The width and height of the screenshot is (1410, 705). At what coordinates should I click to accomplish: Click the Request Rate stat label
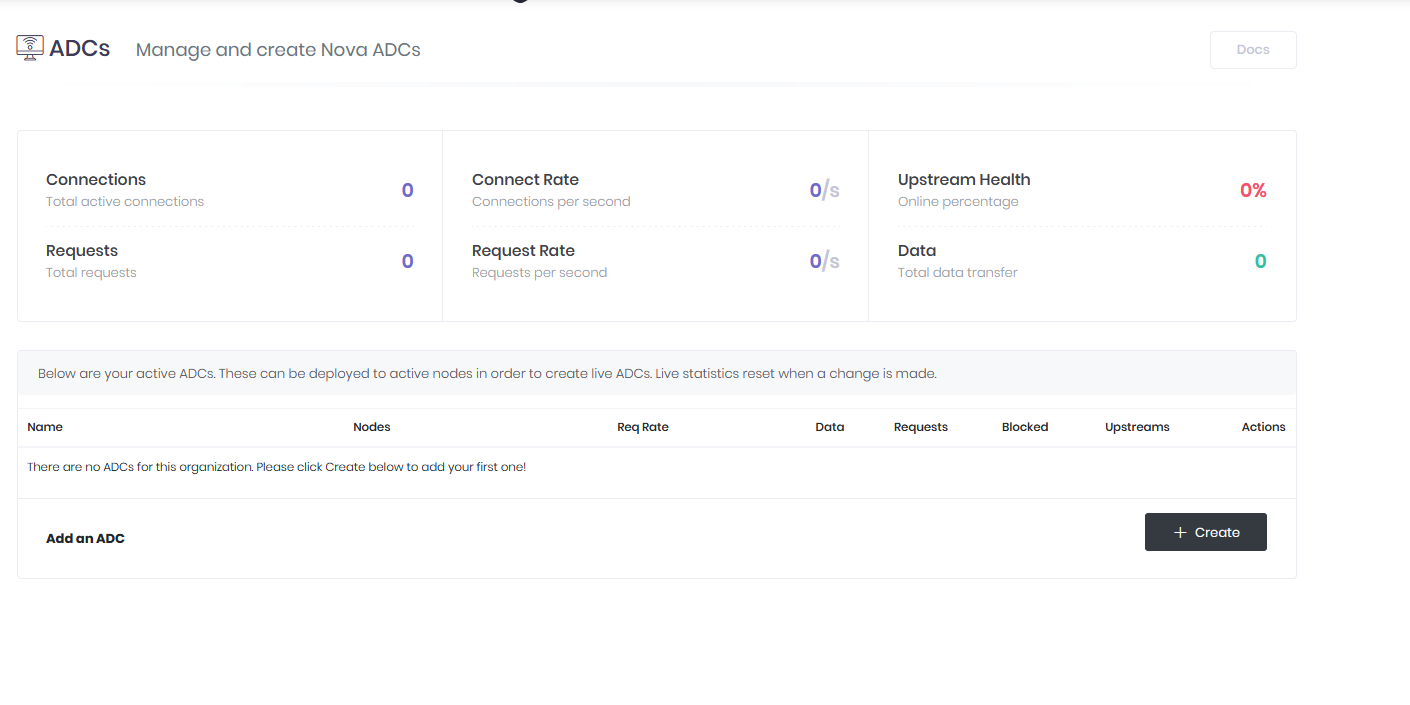point(523,251)
